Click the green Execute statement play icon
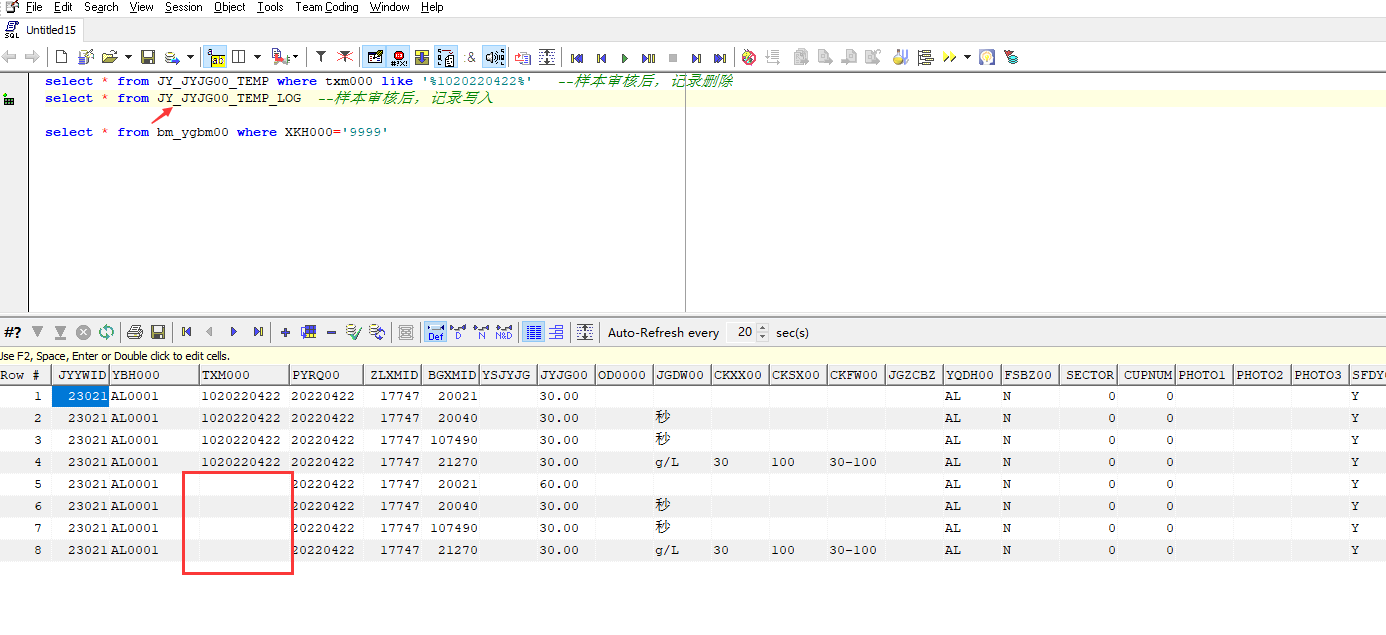The image size is (1386, 635). click(625, 58)
